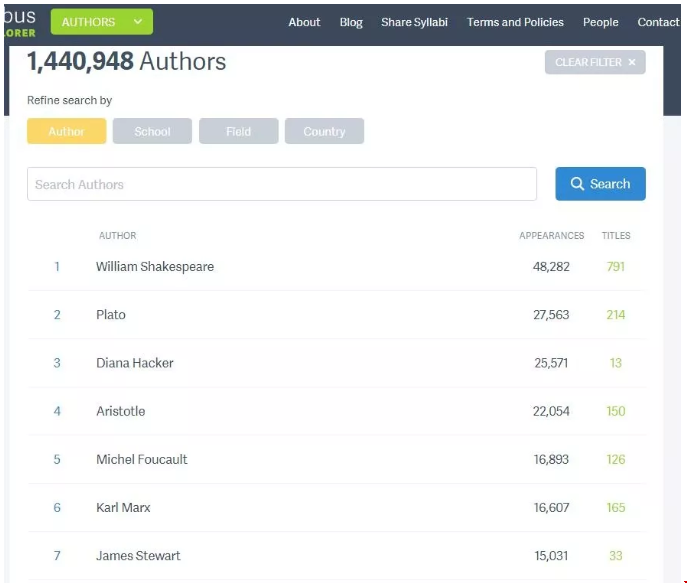The width and height of the screenshot is (687, 583).
Task: Click rank number 1 in the list
Action: pos(57,267)
